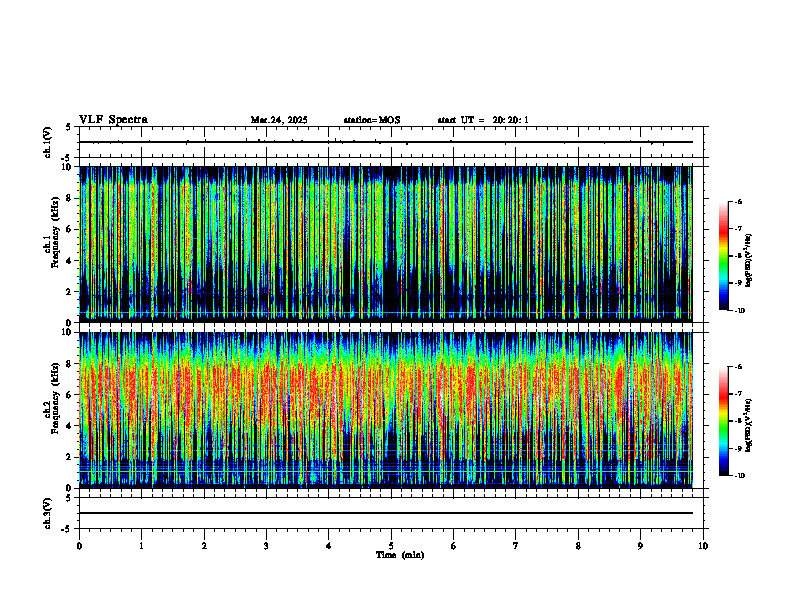
Task: Click the ch.3 voltage waveform trace
Action: tap(386, 513)
